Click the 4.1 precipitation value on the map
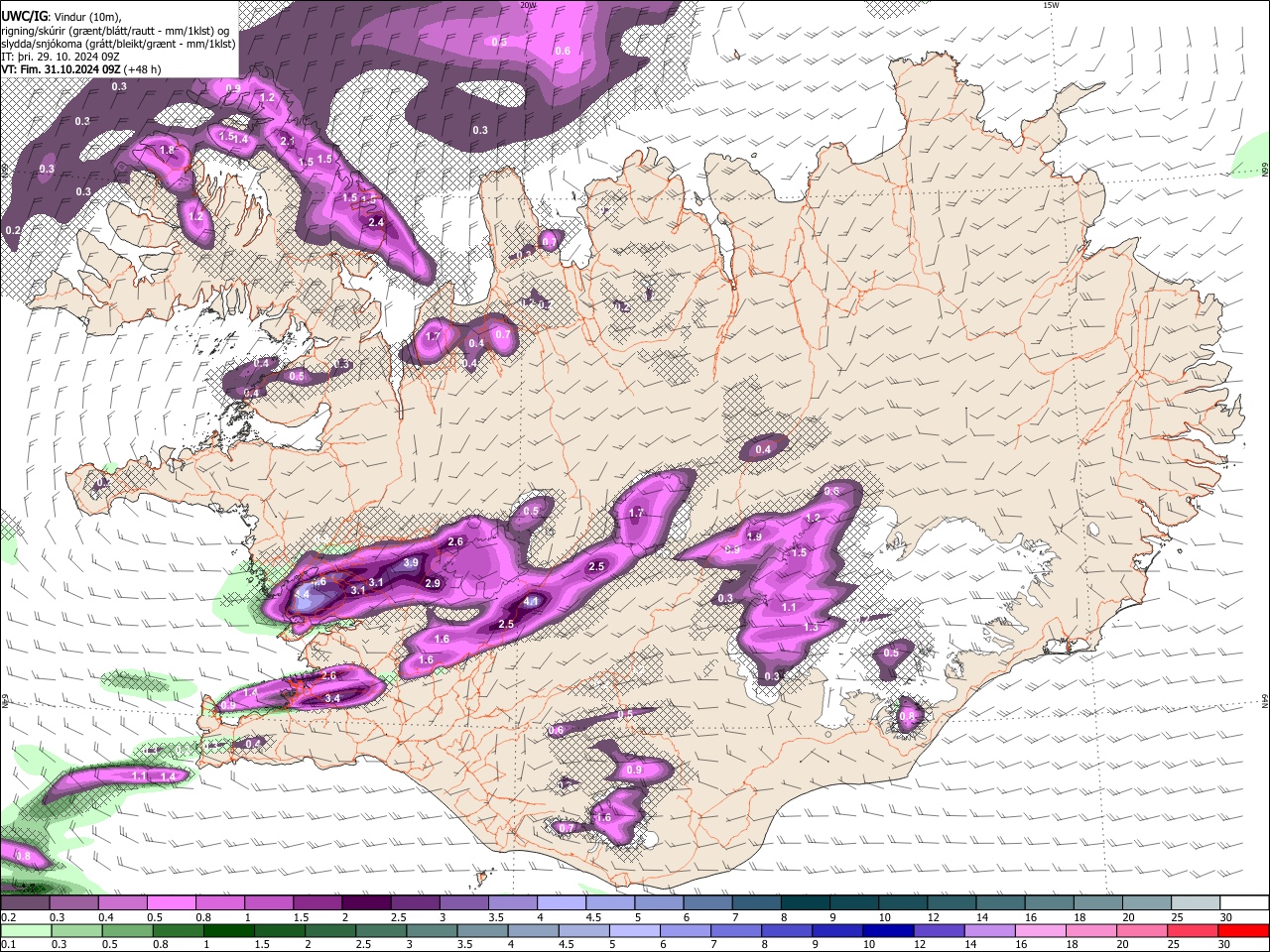1270x952 pixels. [x=531, y=601]
